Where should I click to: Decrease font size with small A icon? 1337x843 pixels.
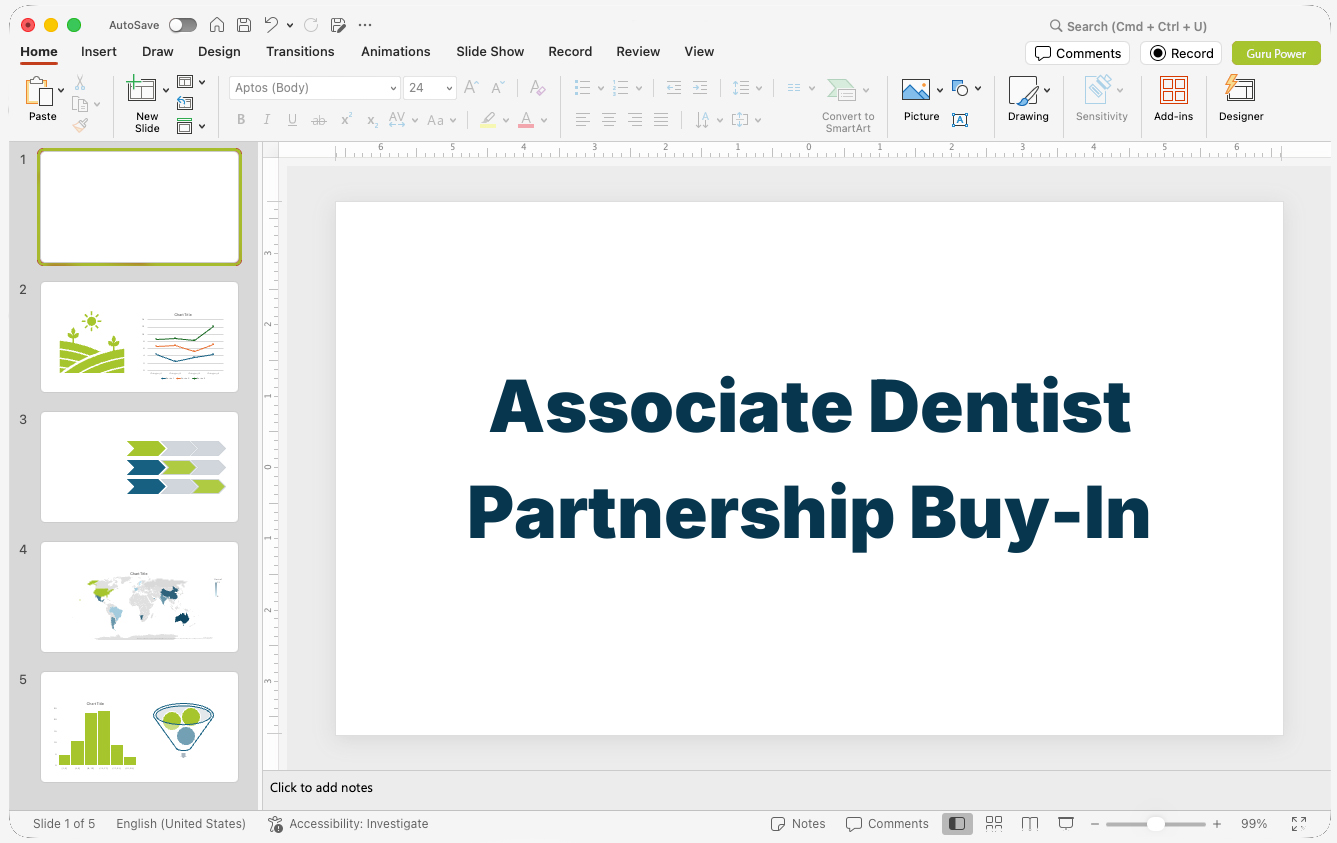pos(498,88)
